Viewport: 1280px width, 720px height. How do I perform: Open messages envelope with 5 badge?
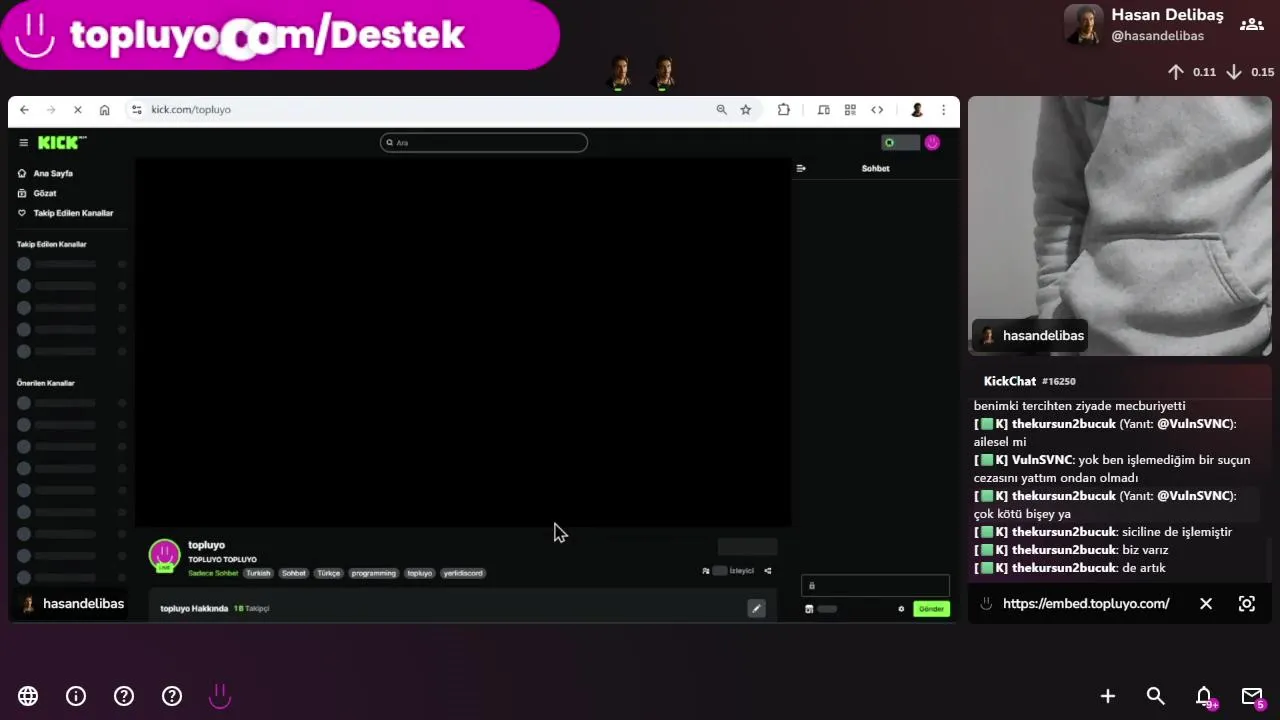[1253, 697]
